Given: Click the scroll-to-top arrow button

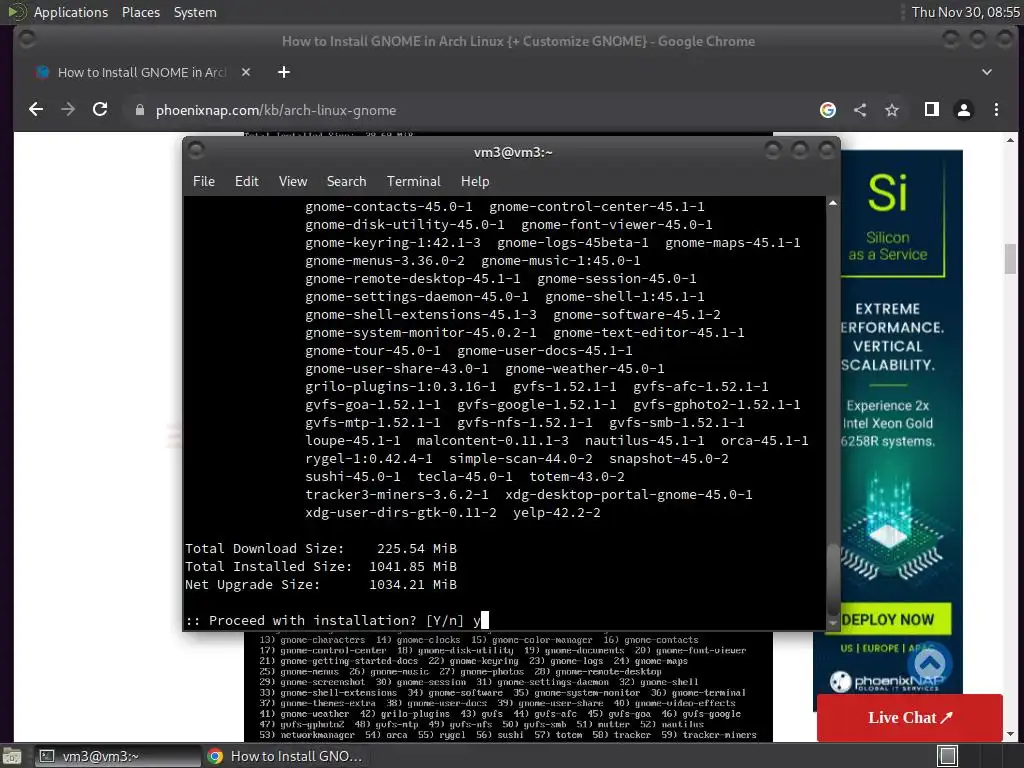Looking at the screenshot, I should [930, 664].
